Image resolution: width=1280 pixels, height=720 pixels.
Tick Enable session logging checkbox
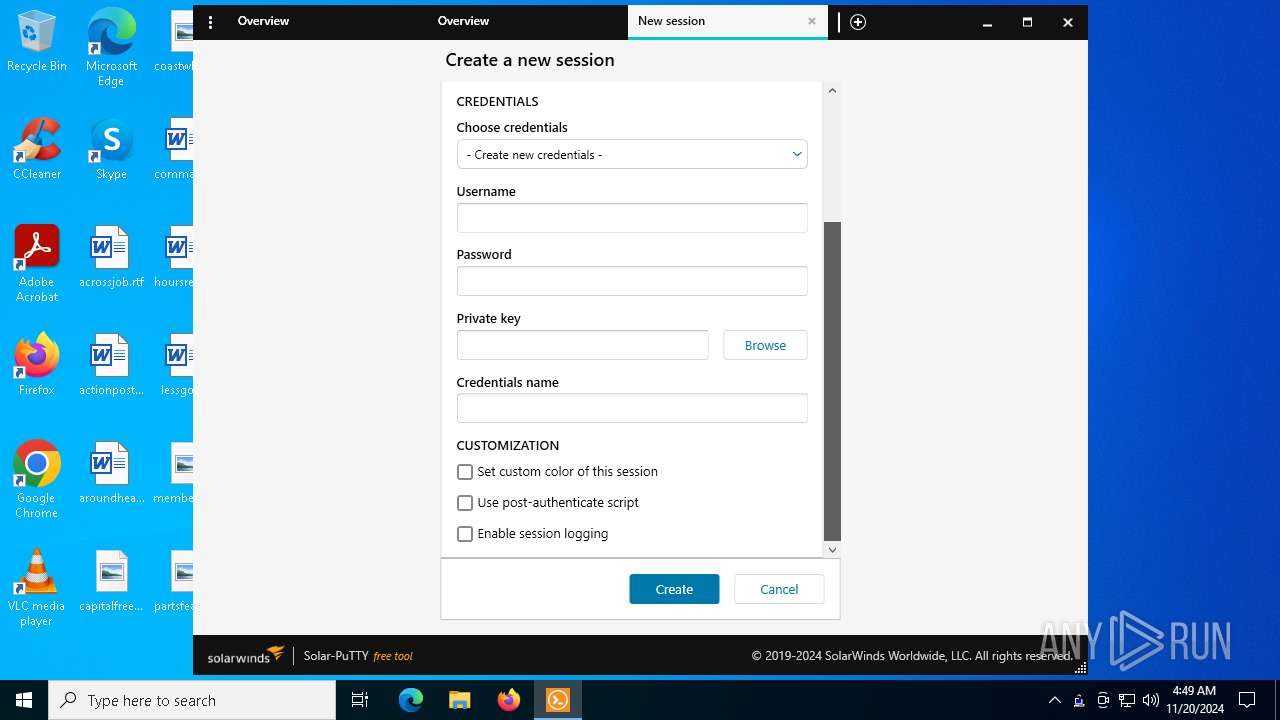click(465, 534)
